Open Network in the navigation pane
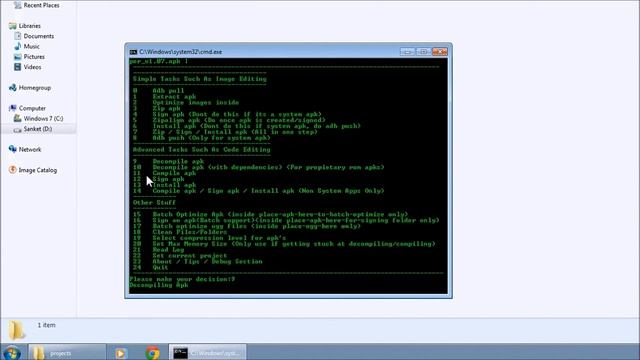Screen dimensions: 640x360 (x=30, y=149)
